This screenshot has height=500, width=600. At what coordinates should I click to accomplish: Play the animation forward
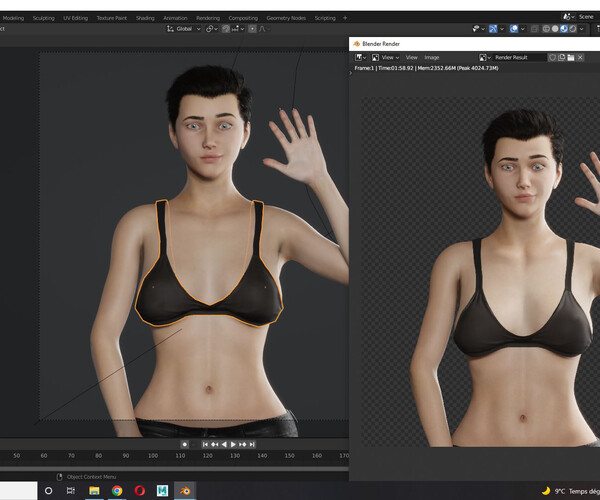point(233,445)
